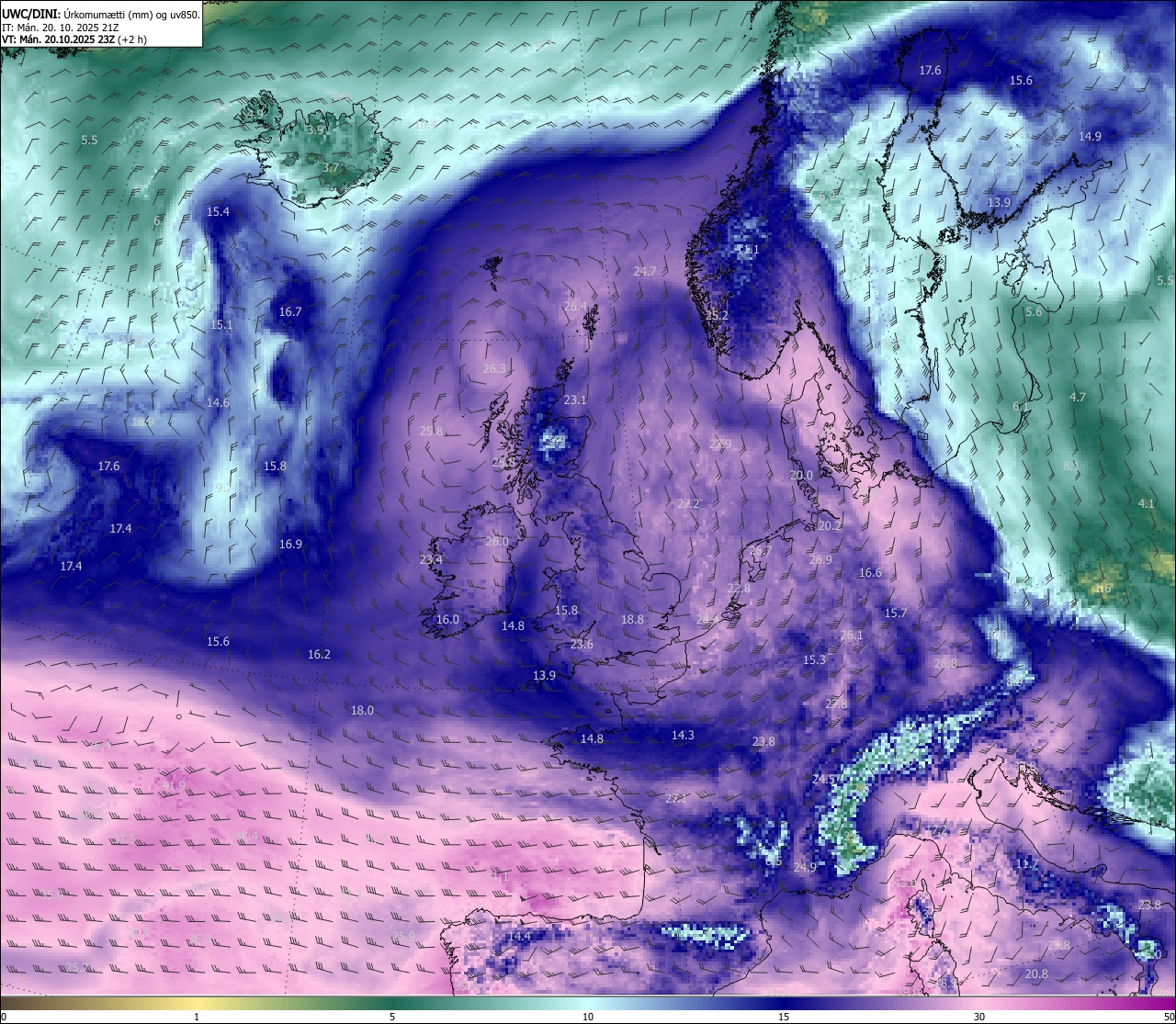
Task: Click the 24.7 value in the Norwegian Sea
Action: pyautogui.click(x=645, y=271)
